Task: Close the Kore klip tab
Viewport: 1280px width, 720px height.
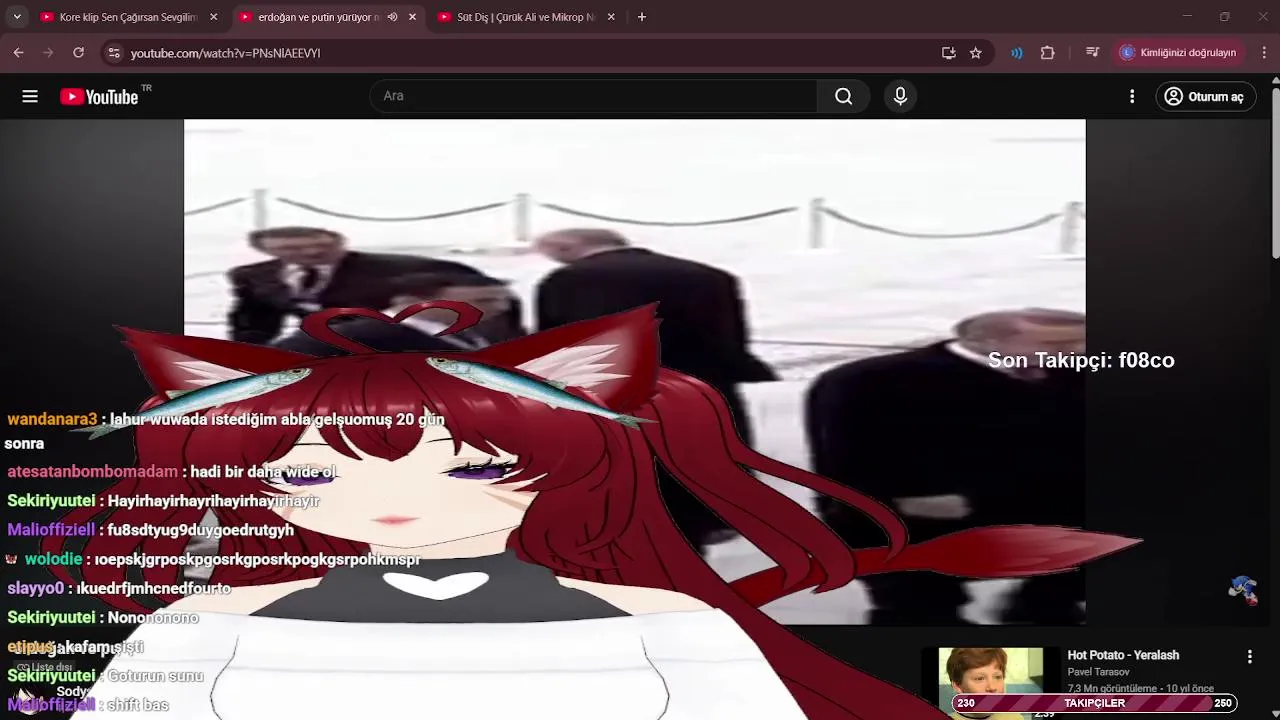Action: click(213, 17)
